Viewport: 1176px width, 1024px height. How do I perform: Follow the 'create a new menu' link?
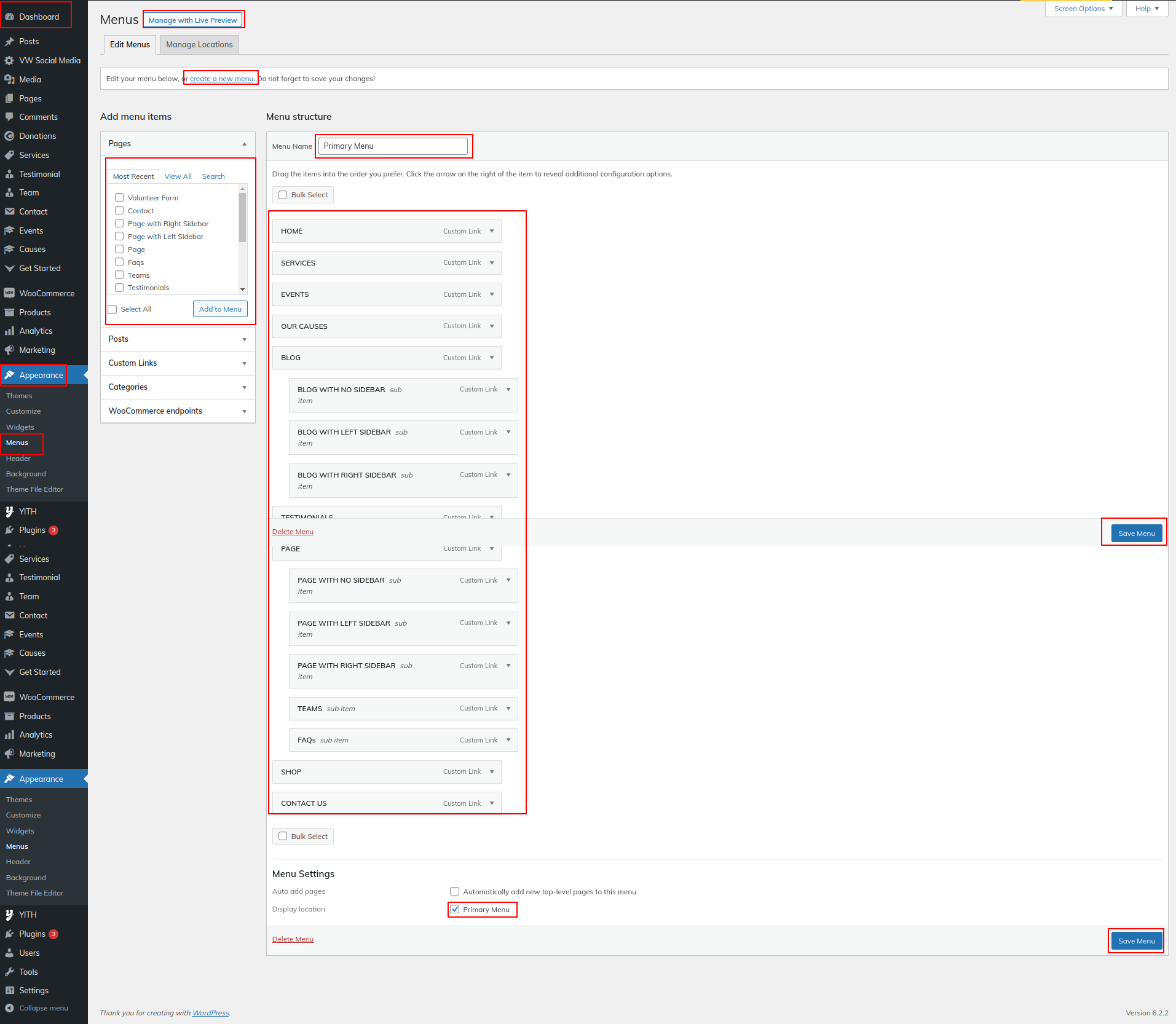pos(221,79)
